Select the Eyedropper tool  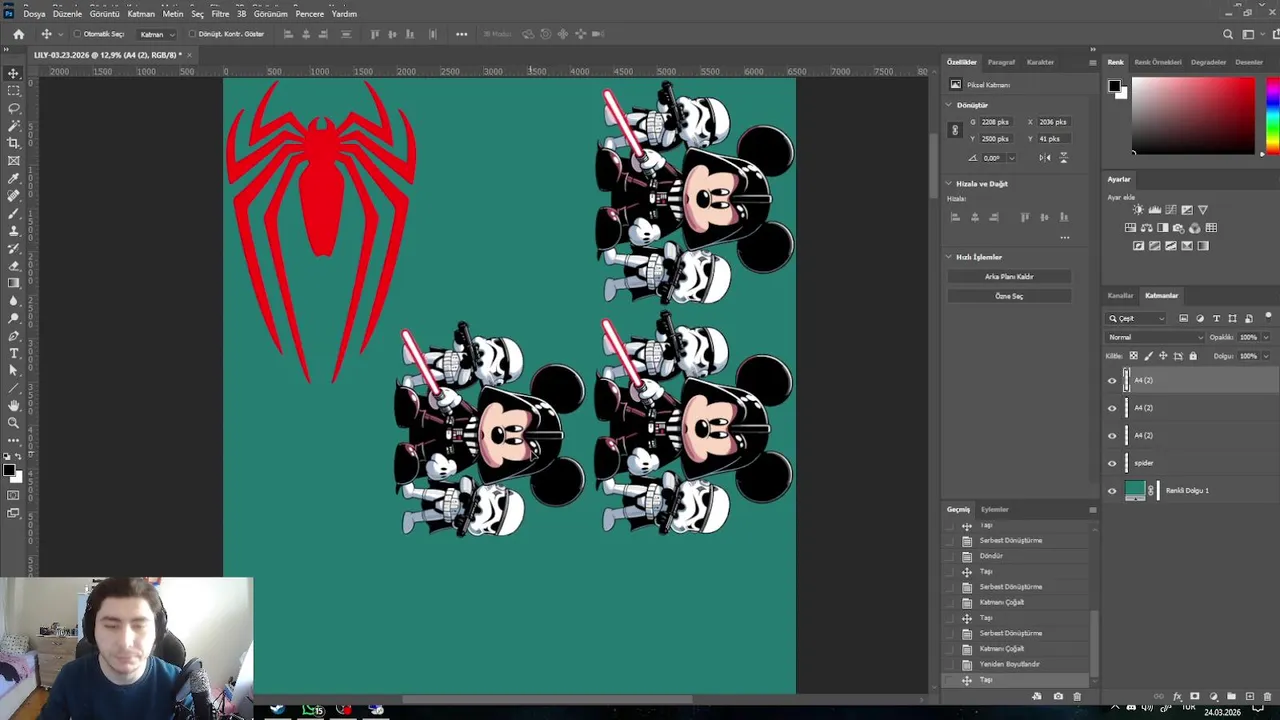(14, 178)
